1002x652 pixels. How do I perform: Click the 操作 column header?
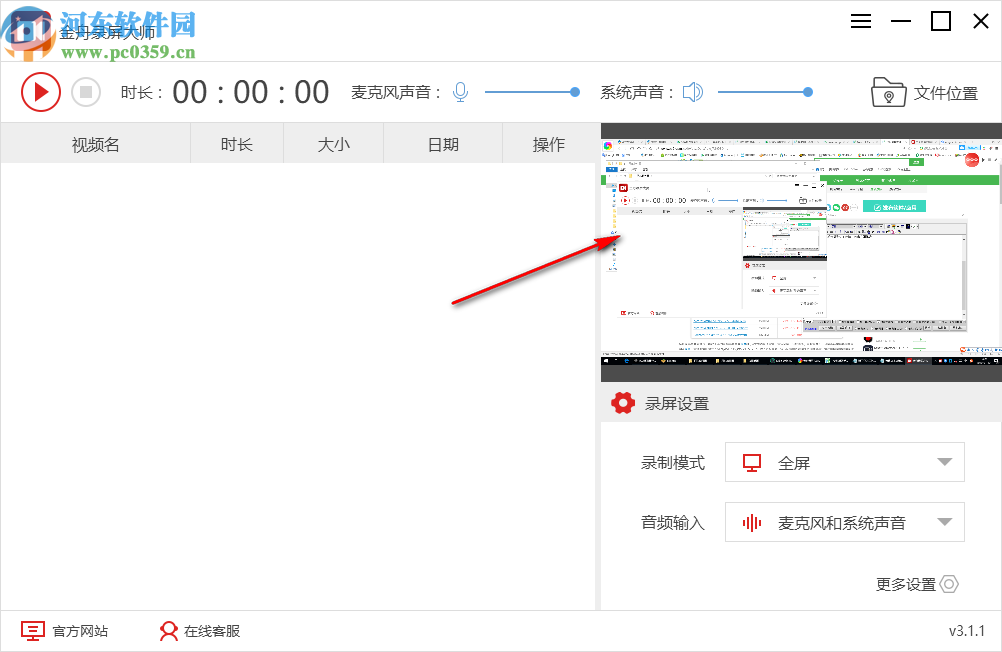[550, 143]
